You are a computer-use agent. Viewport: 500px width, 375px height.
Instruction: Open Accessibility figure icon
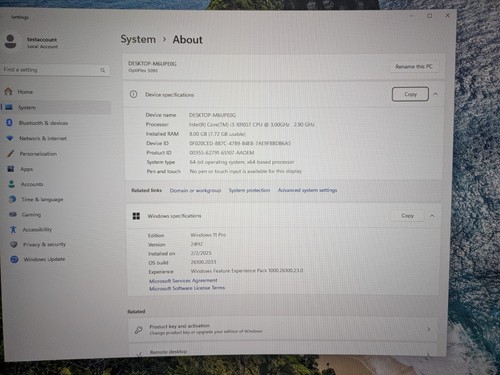[x=13, y=229]
